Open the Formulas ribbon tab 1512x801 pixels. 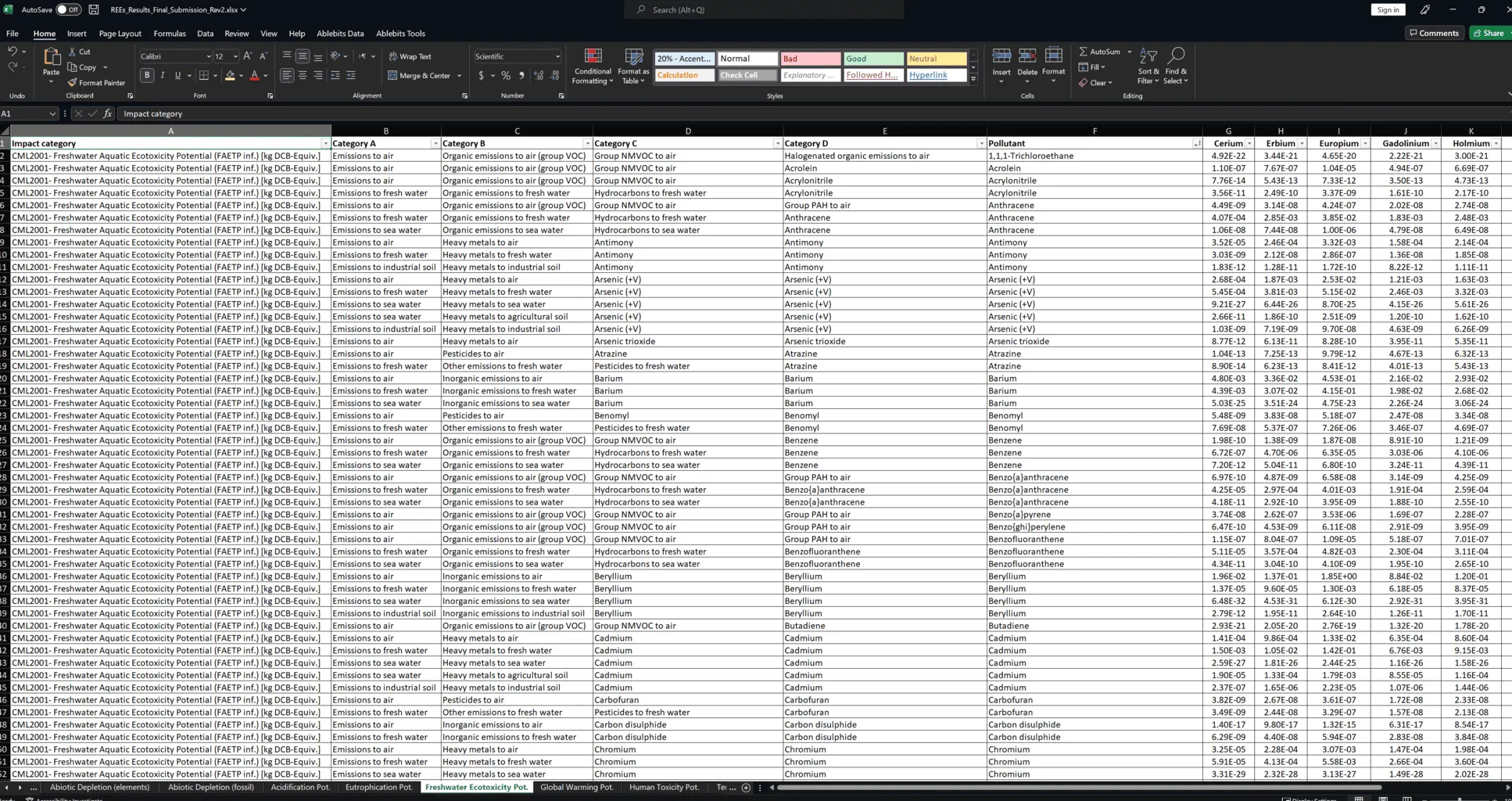coord(170,34)
